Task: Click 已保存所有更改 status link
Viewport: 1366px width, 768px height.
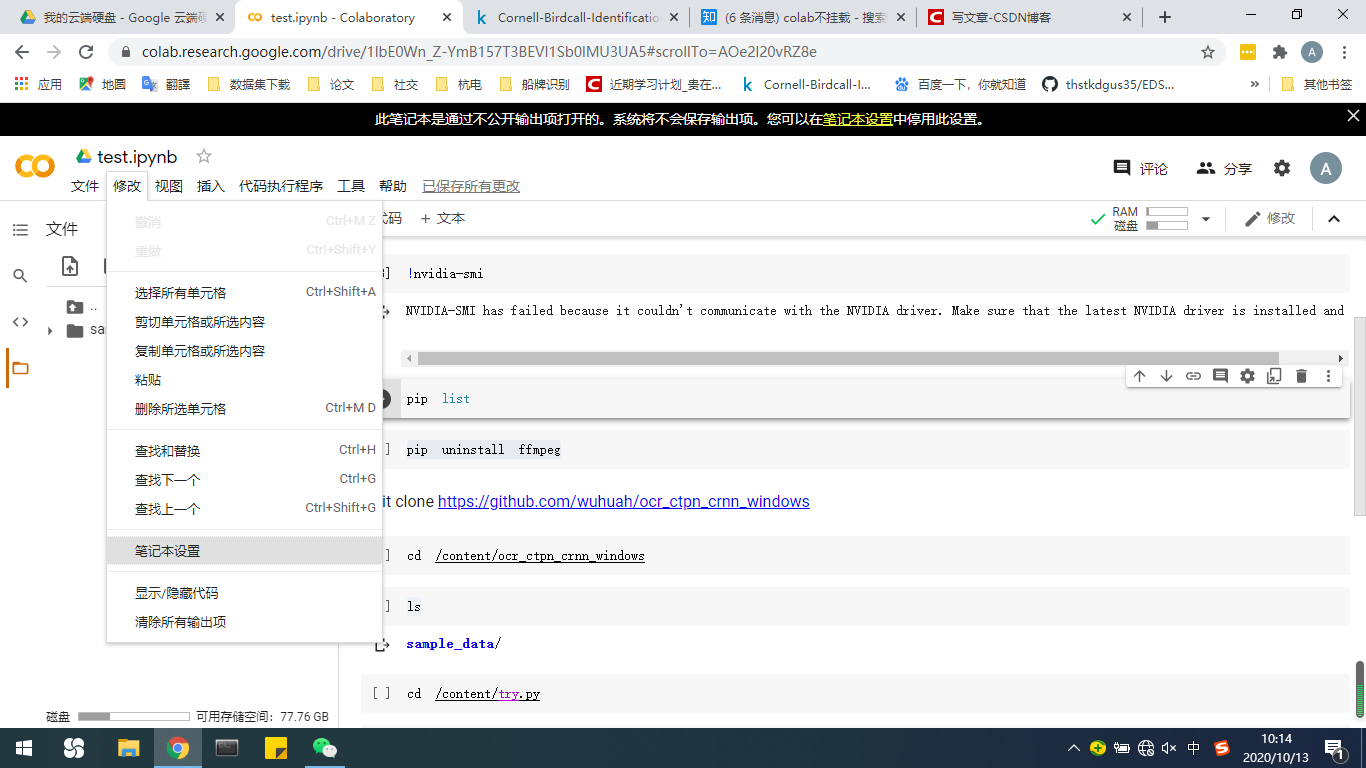Action: coord(471,186)
